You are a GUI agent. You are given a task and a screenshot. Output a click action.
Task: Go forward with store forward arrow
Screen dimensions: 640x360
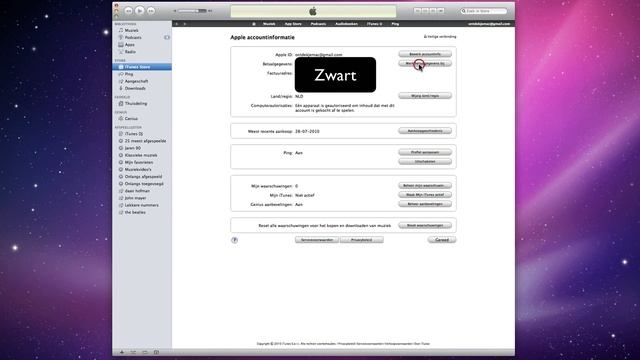(184, 24)
